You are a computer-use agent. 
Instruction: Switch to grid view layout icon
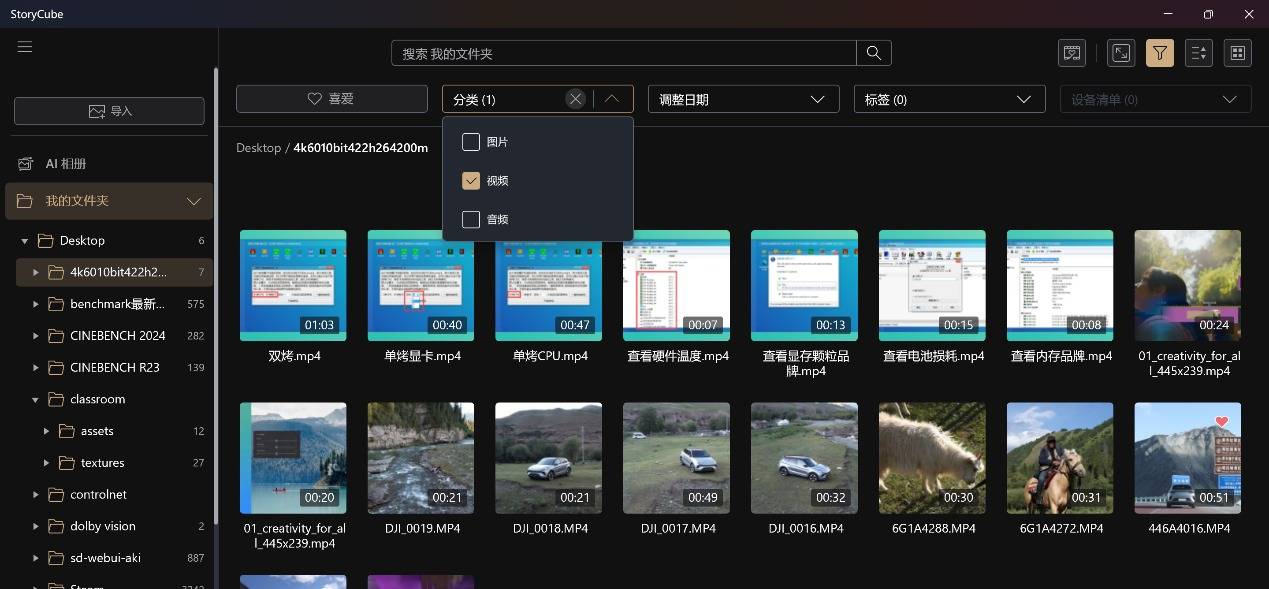point(1237,53)
